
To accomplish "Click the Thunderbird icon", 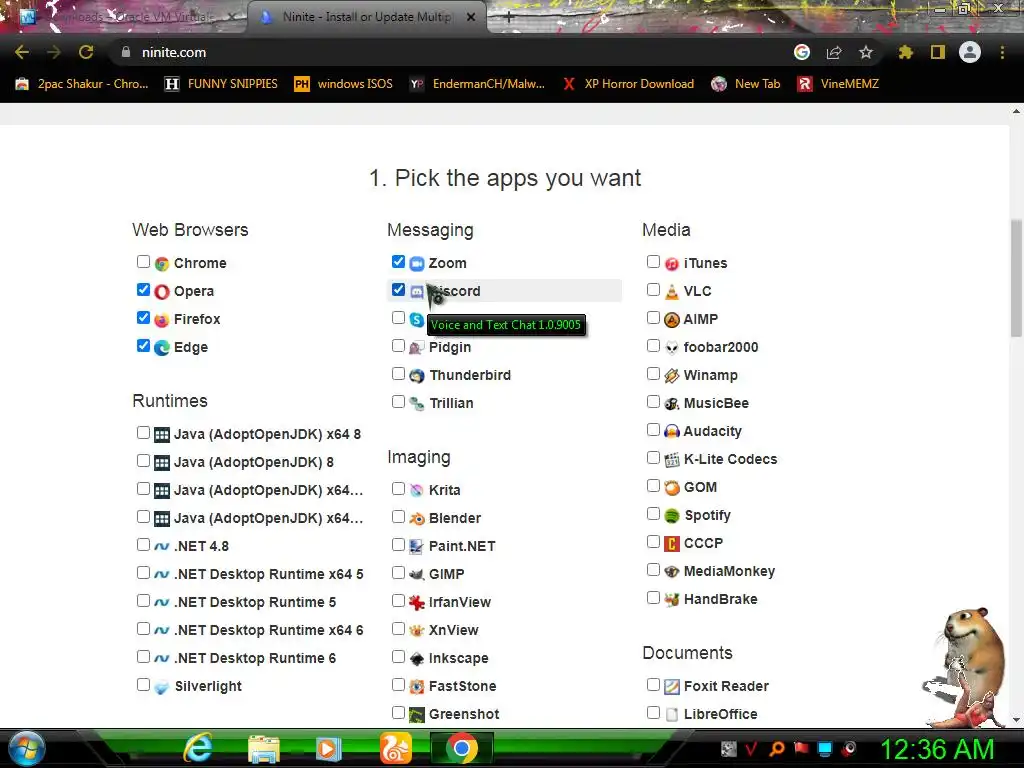I will point(417,376).
